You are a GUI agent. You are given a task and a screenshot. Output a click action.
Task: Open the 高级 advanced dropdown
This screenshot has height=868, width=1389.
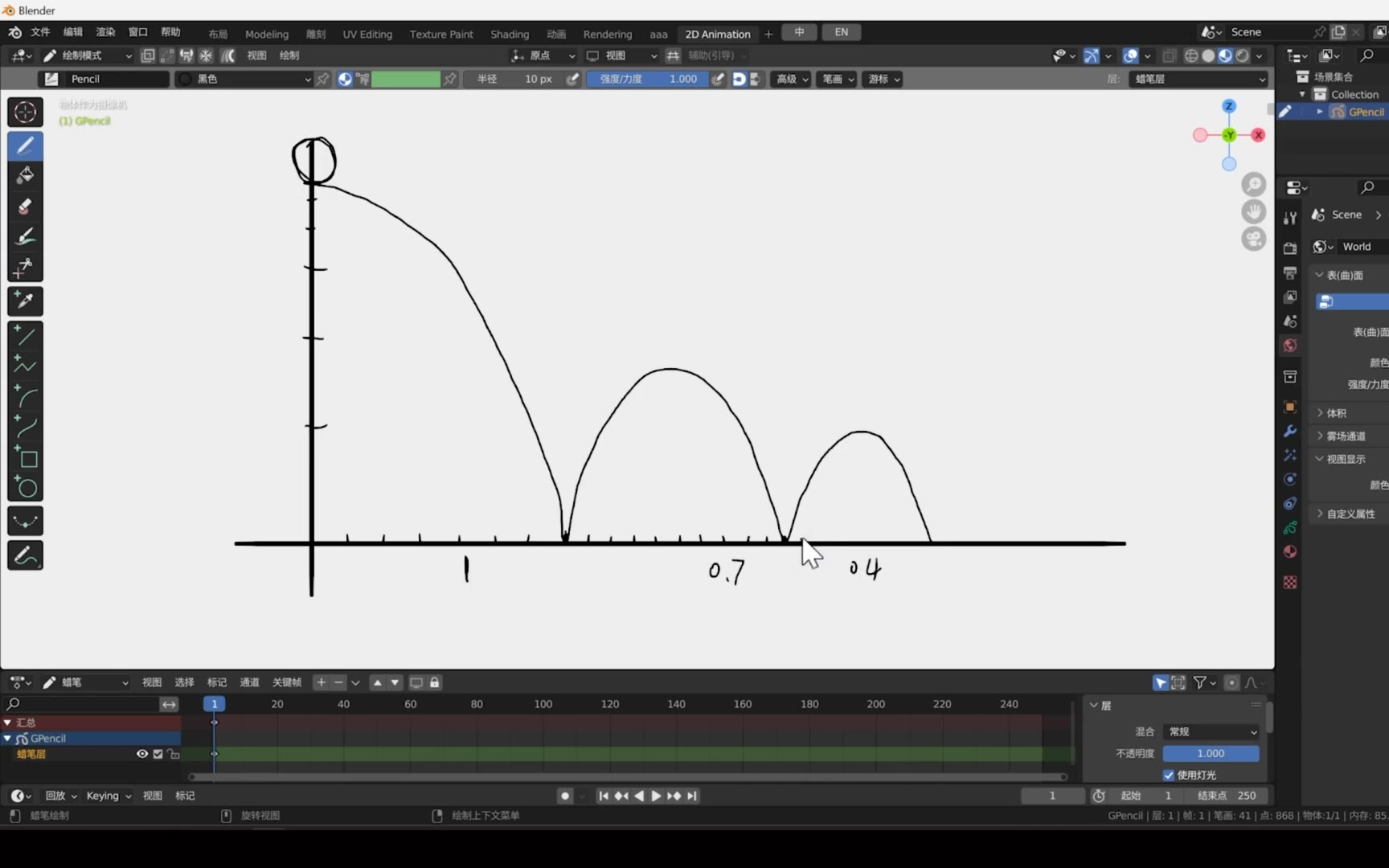tap(791, 79)
